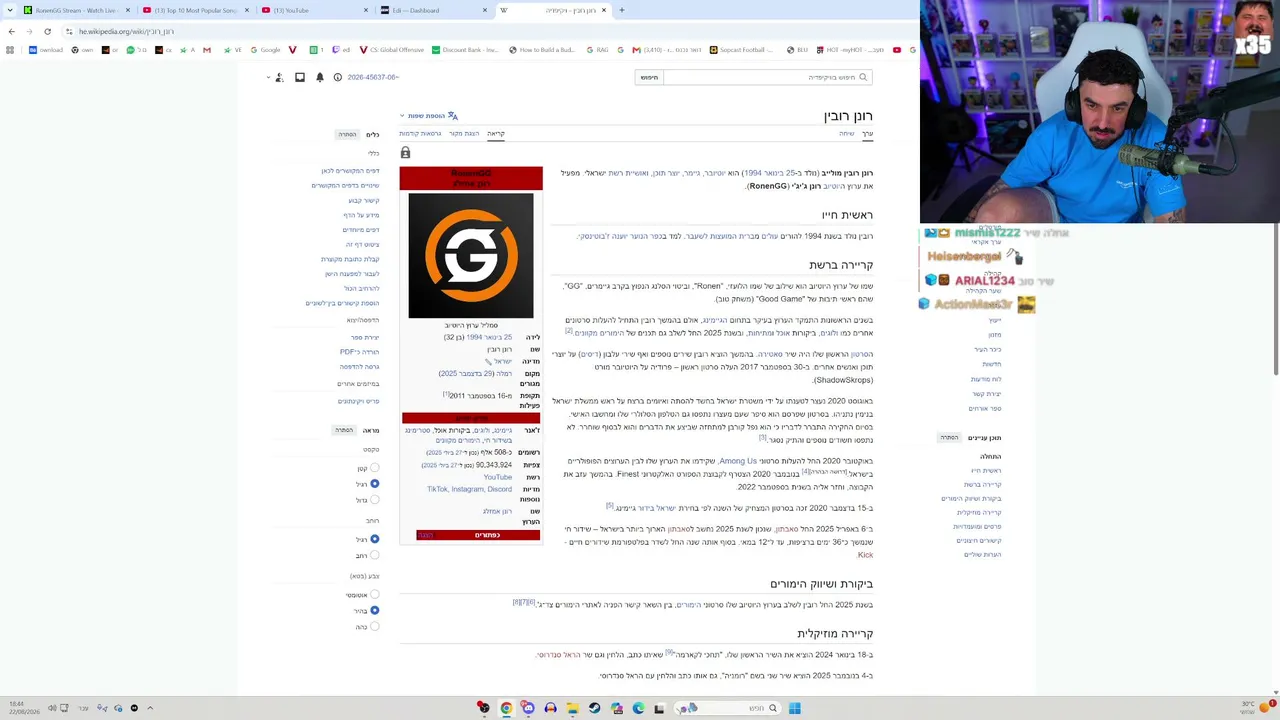Expand the add languages dropdown arrow
Image resolution: width=1280 pixels, height=720 pixels.
402,116
